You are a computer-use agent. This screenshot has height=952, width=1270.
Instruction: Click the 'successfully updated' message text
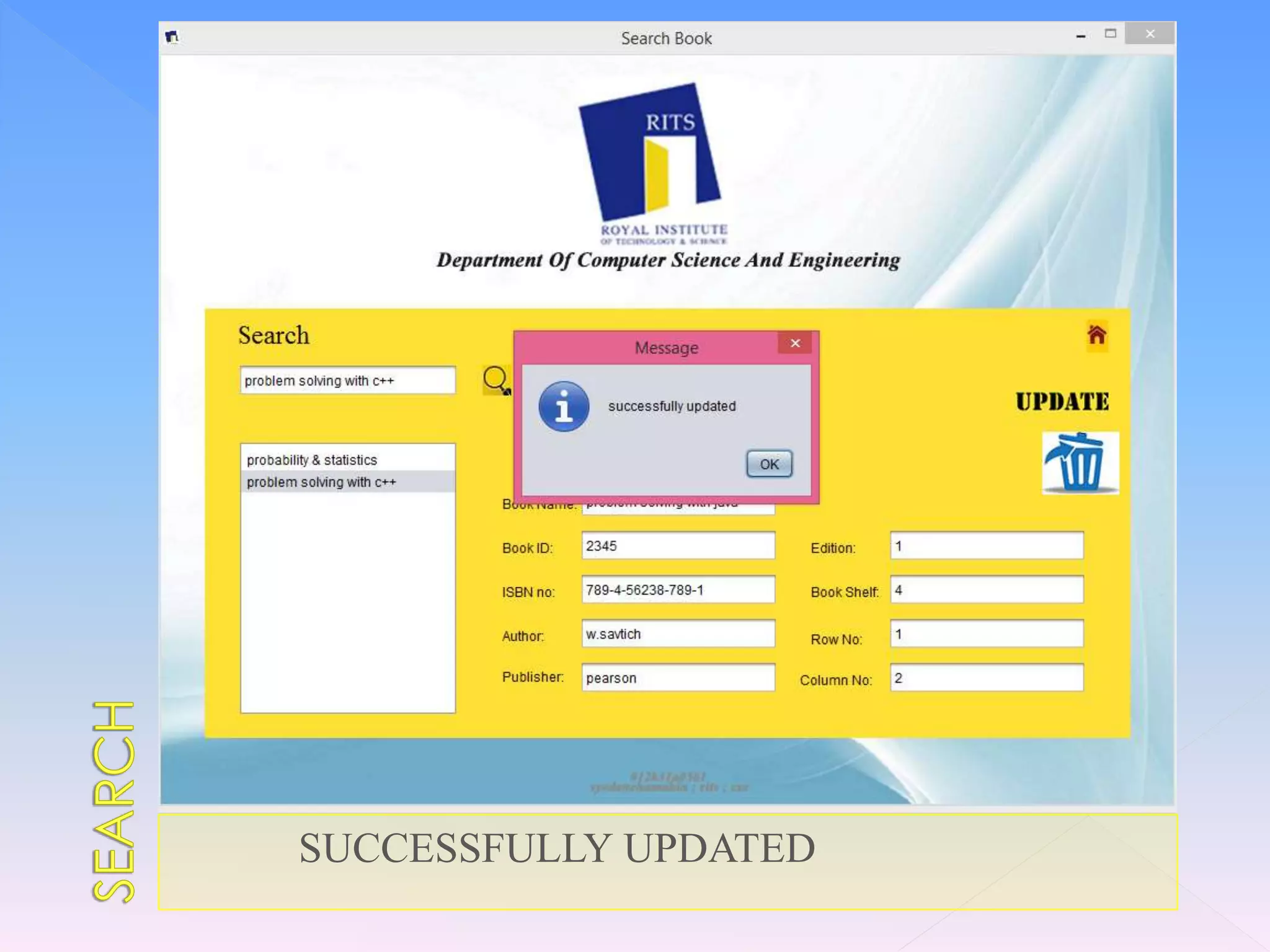pyautogui.click(x=672, y=407)
